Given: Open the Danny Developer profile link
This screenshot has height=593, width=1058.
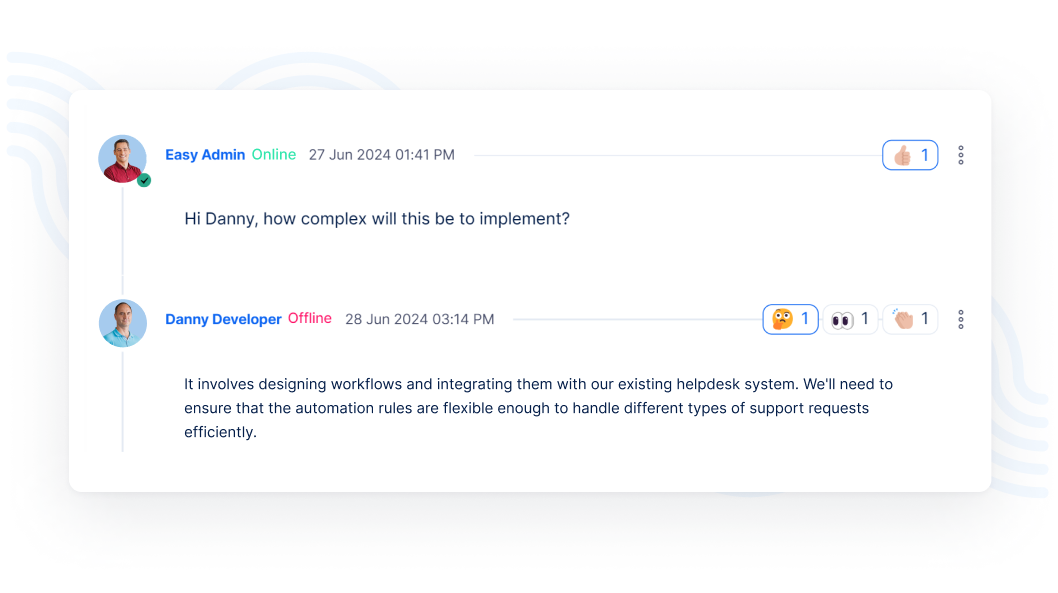Looking at the screenshot, I should (223, 319).
